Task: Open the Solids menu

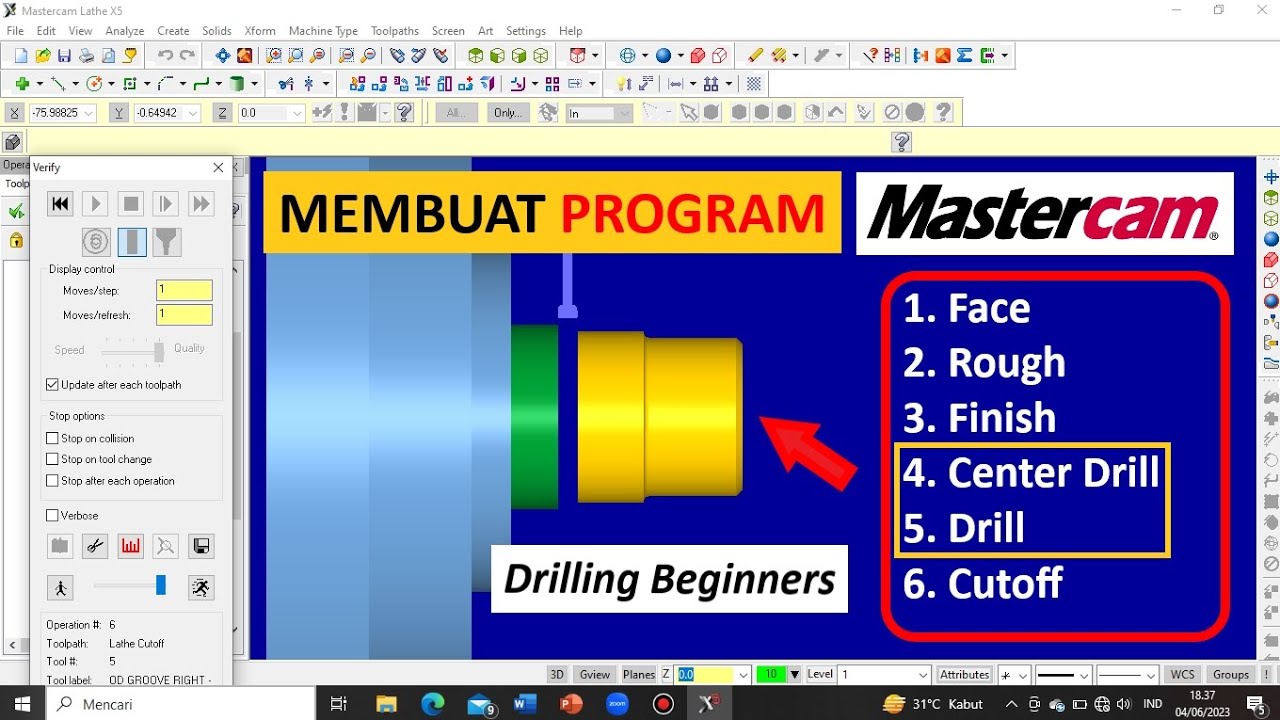Action: coord(216,31)
